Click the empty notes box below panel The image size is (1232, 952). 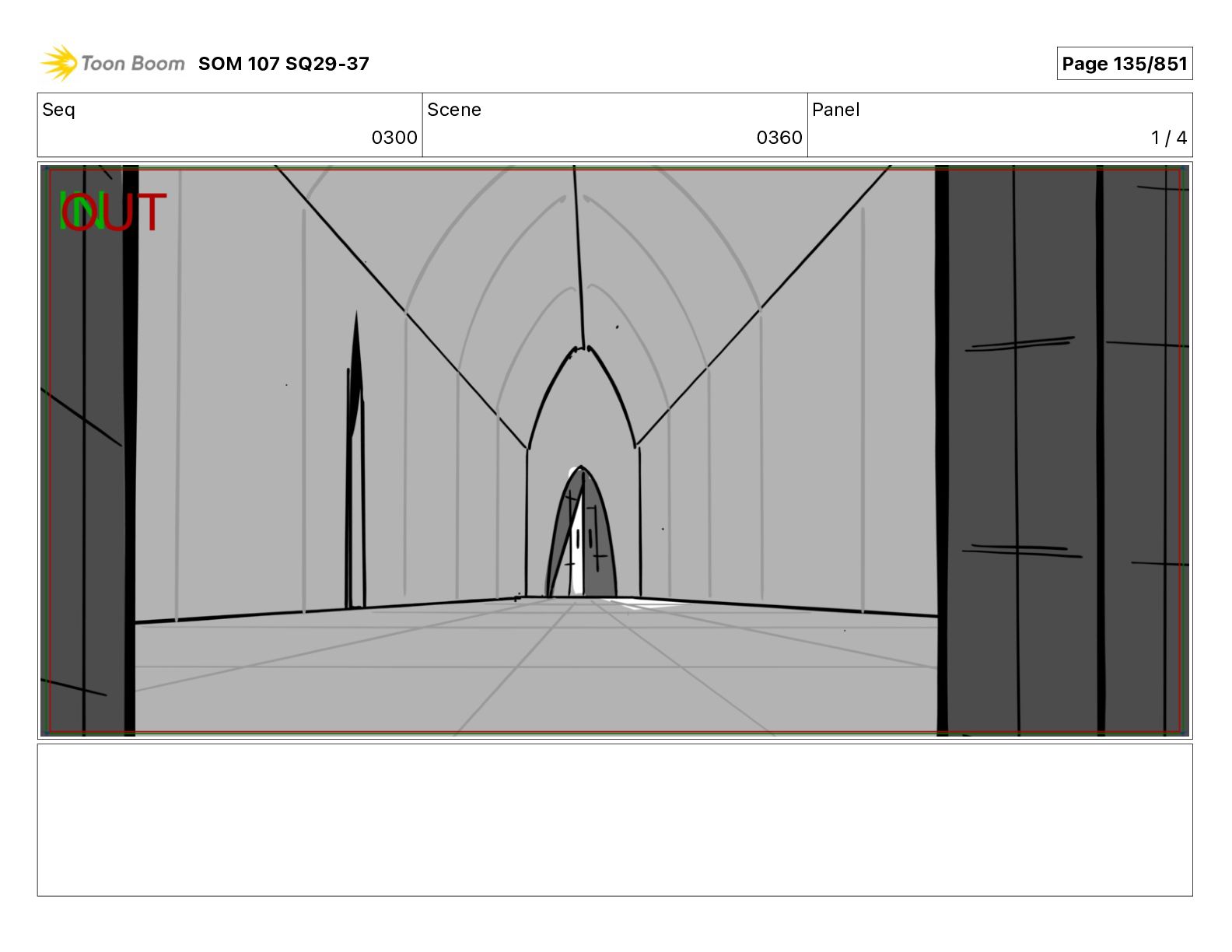615,820
